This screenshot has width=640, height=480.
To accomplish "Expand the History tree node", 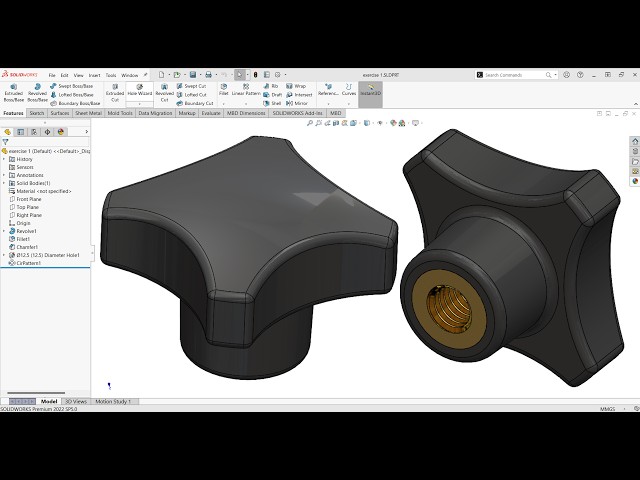I will coord(4,159).
